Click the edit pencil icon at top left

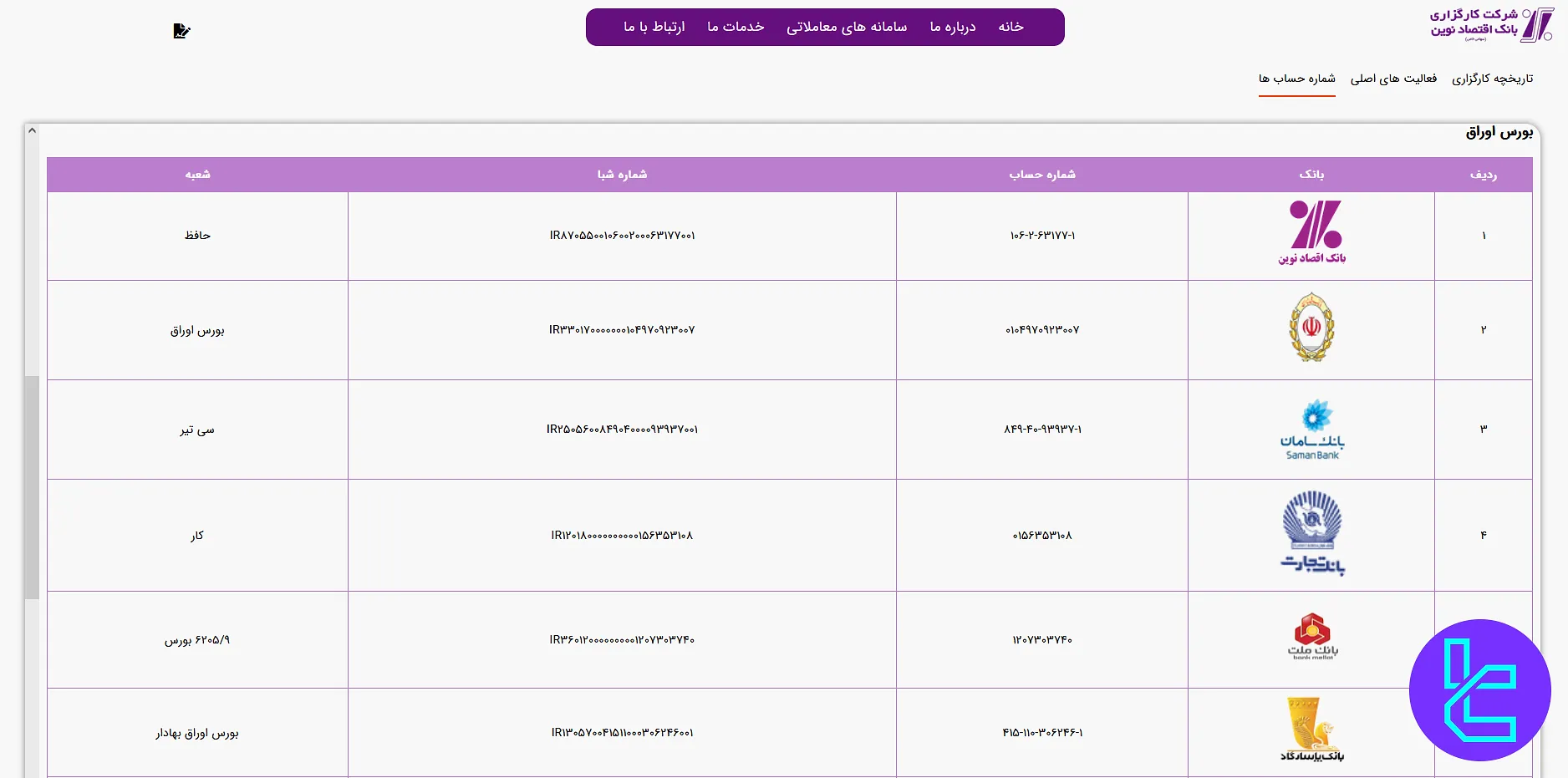pyautogui.click(x=181, y=31)
